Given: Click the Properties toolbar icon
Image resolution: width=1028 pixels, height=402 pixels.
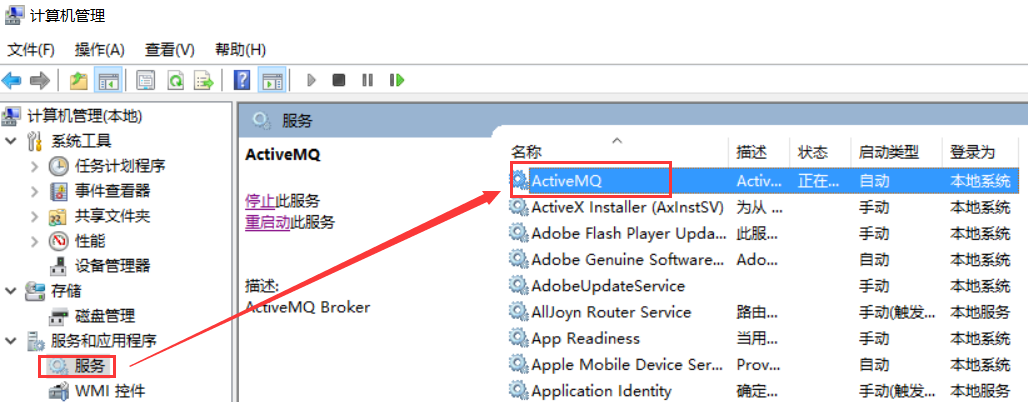Looking at the screenshot, I should coord(146,81).
